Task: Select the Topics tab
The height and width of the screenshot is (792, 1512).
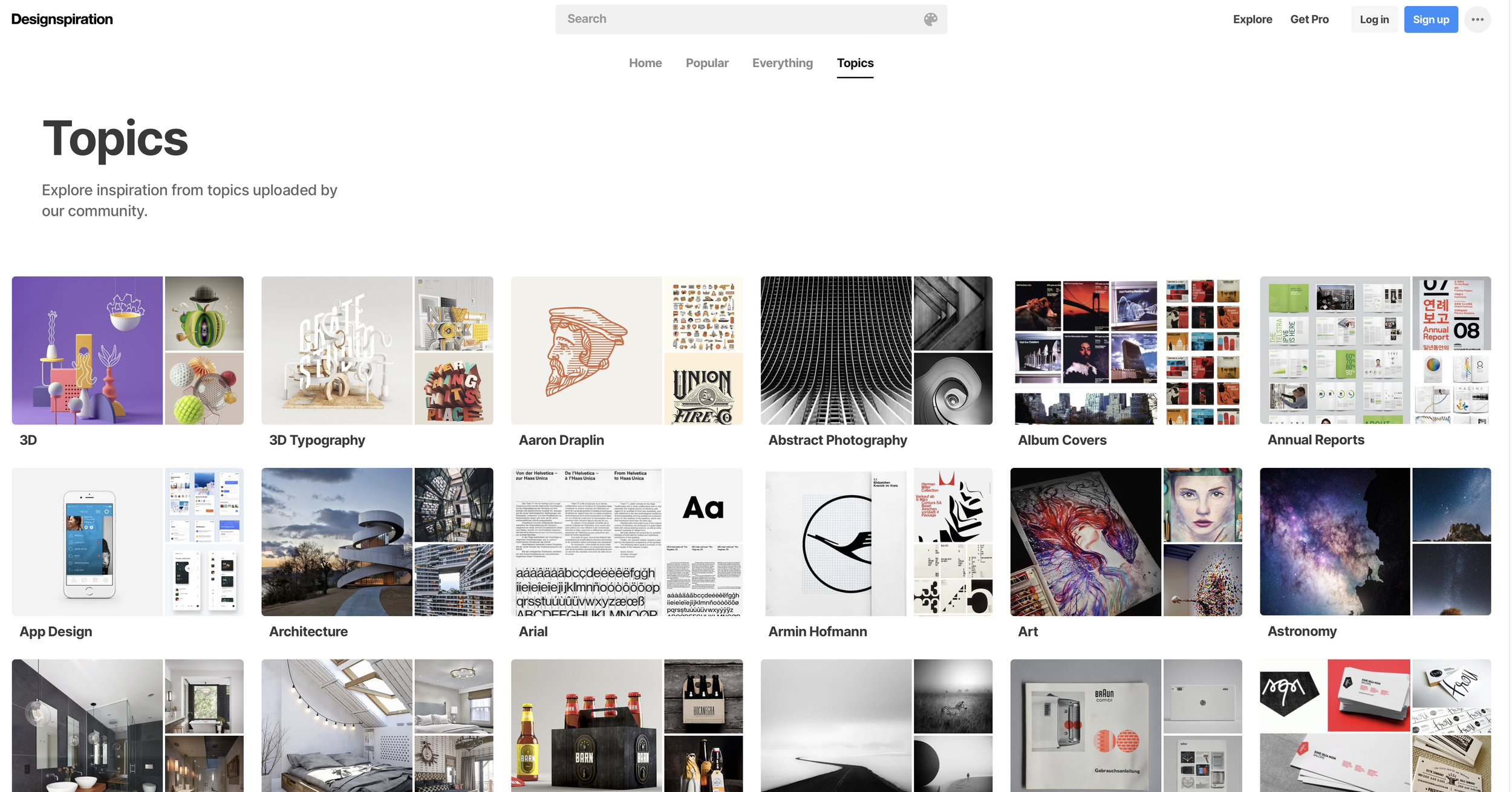Action: point(855,63)
